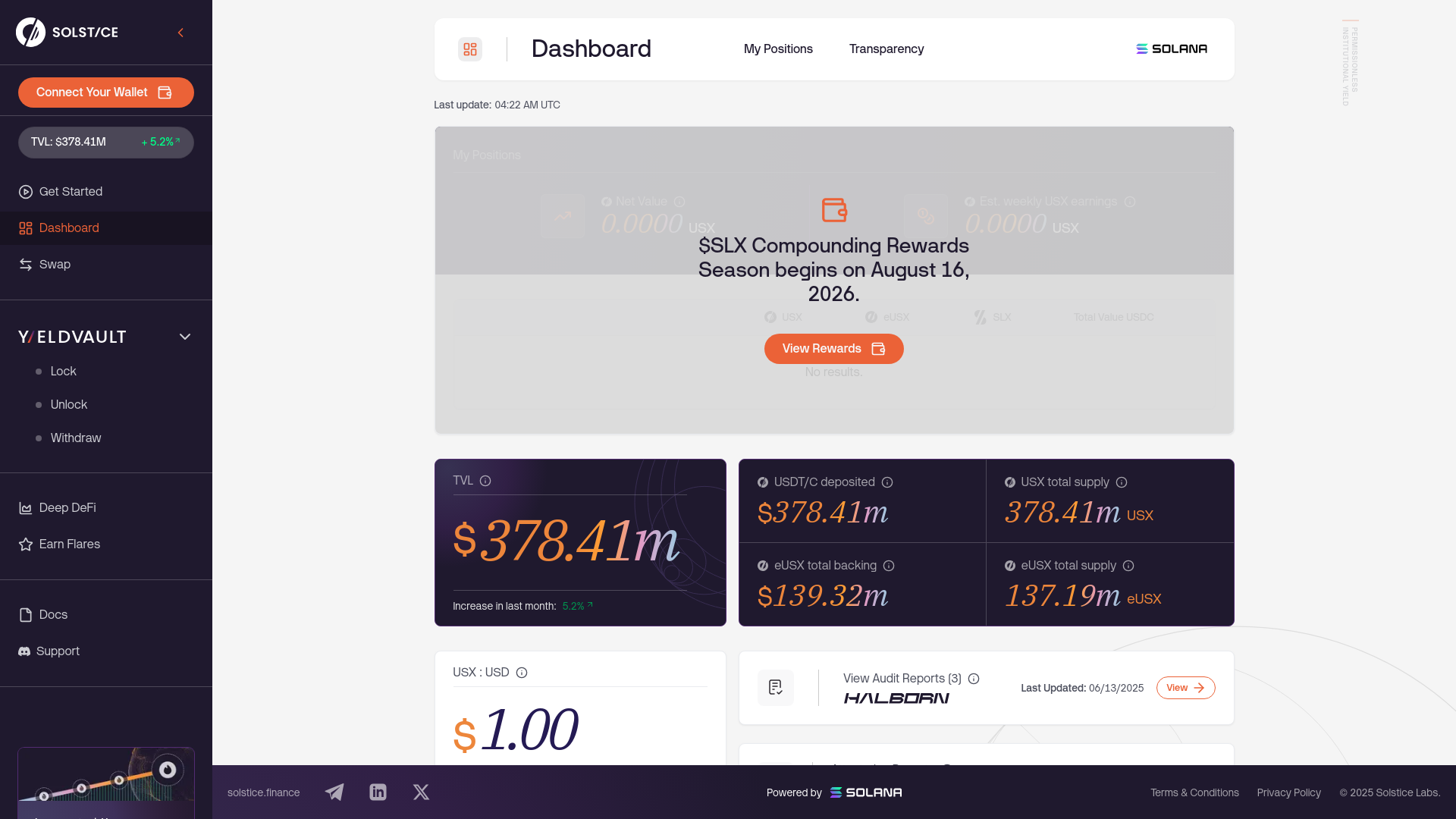1456x819 pixels.
Task: Open the Withdraw option under YieldVault
Action: click(76, 438)
